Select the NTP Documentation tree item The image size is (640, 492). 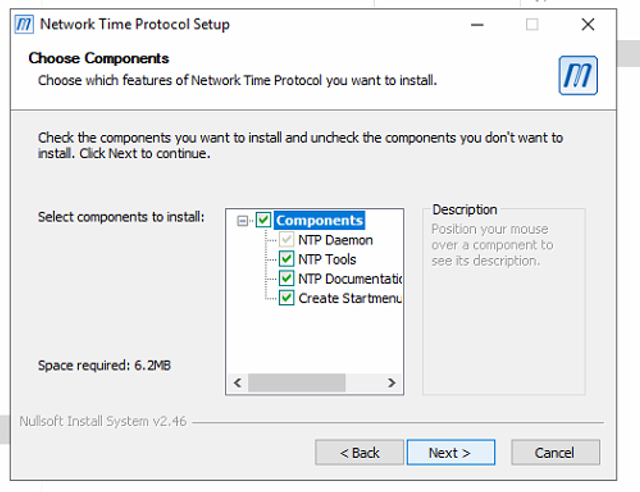[x=350, y=279]
